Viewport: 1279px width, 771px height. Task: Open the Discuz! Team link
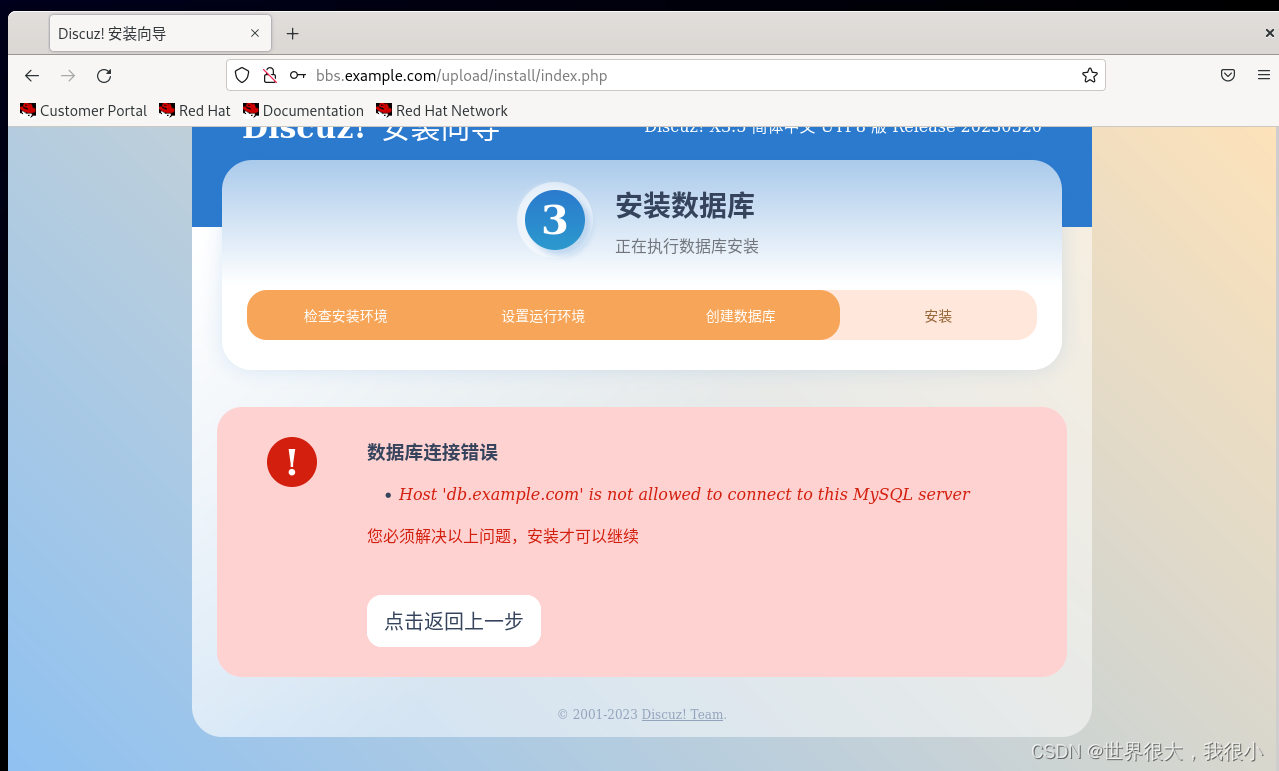[x=682, y=714]
